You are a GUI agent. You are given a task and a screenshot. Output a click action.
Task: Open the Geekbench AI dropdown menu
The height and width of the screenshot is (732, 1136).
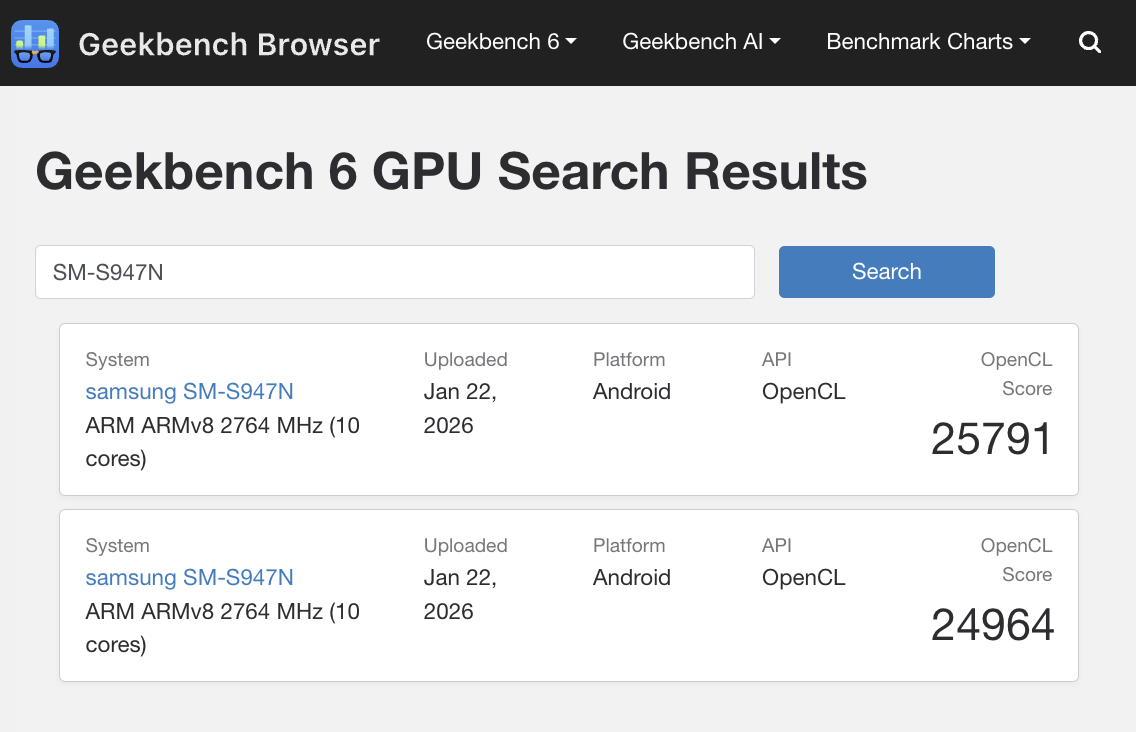click(701, 42)
